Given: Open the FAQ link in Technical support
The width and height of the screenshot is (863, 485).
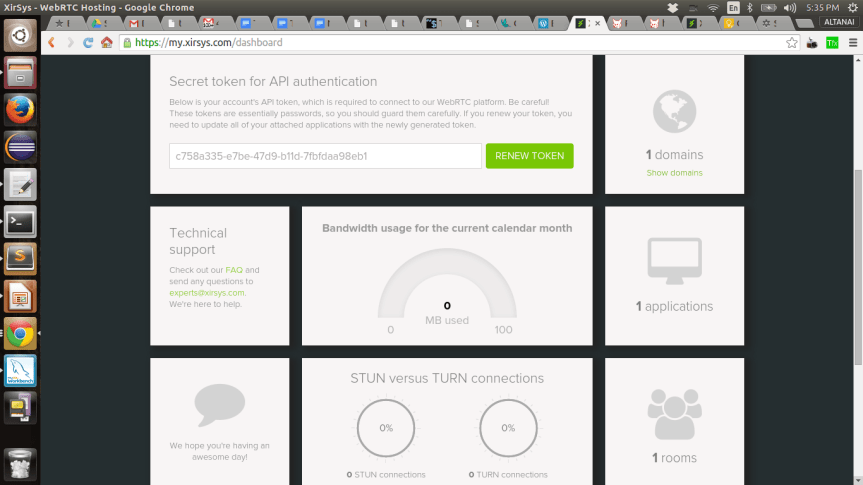Looking at the screenshot, I should pyautogui.click(x=234, y=270).
